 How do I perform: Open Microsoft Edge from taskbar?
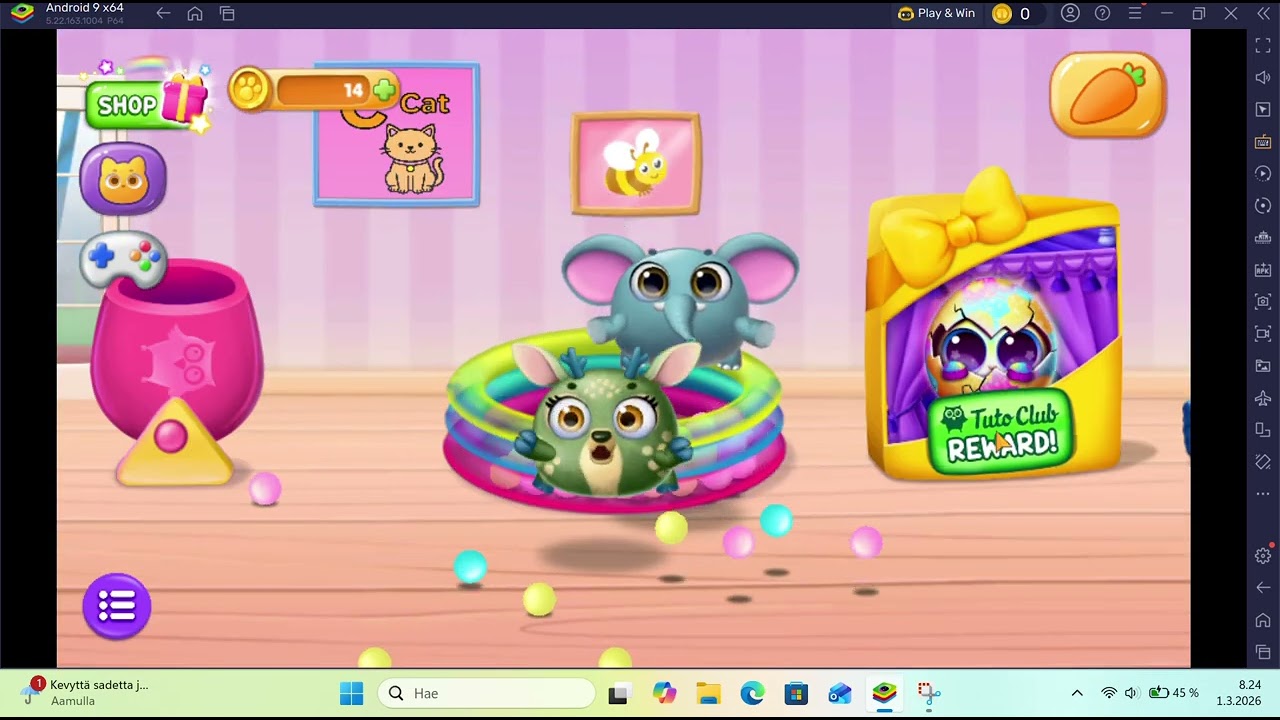[x=752, y=693]
